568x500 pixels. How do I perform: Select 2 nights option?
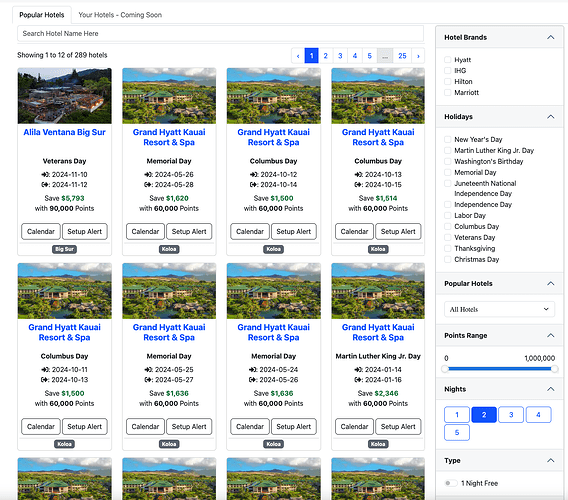click(x=484, y=414)
